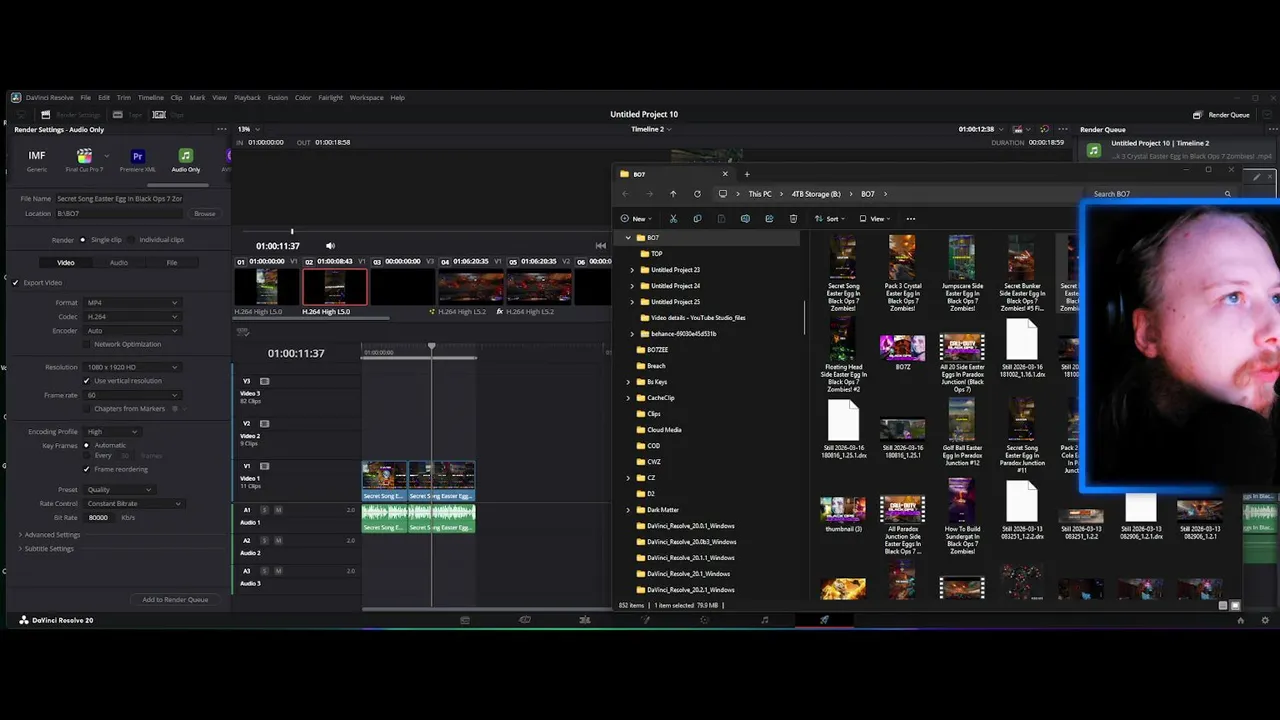Open the Rate Control Constant Bitrate dropdown
Viewport: 1280px width, 720px height.
point(134,504)
